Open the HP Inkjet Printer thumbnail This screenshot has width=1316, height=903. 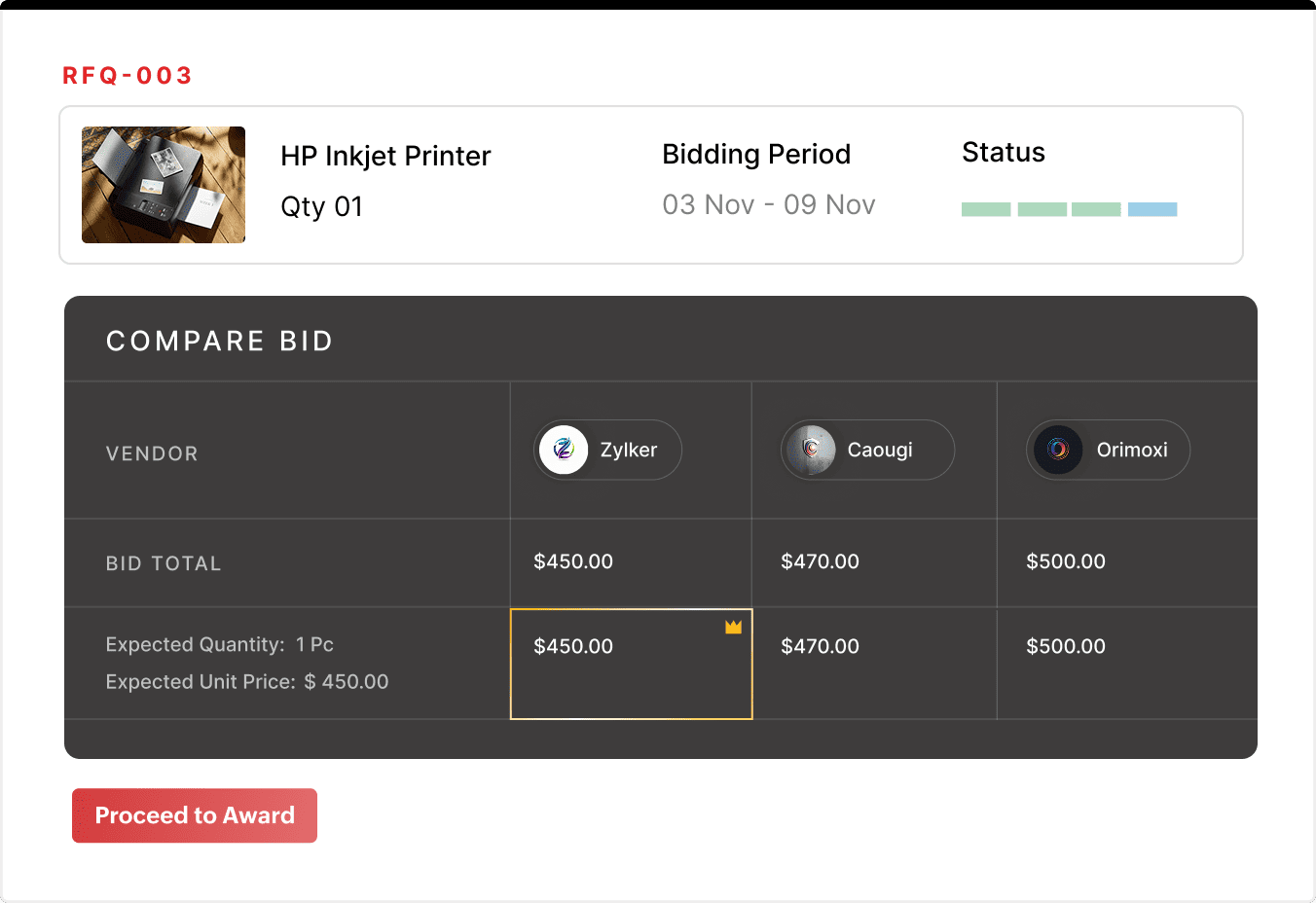[x=164, y=185]
